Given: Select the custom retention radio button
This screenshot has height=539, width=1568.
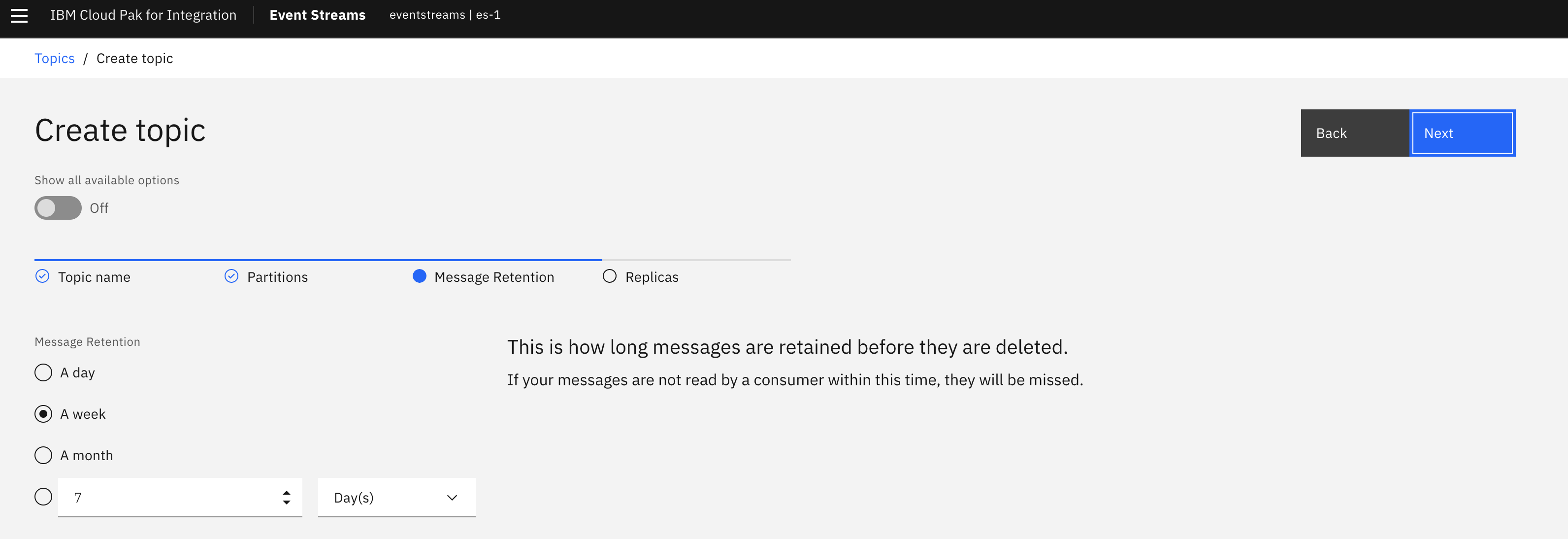Looking at the screenshot, I should (43, 497).
